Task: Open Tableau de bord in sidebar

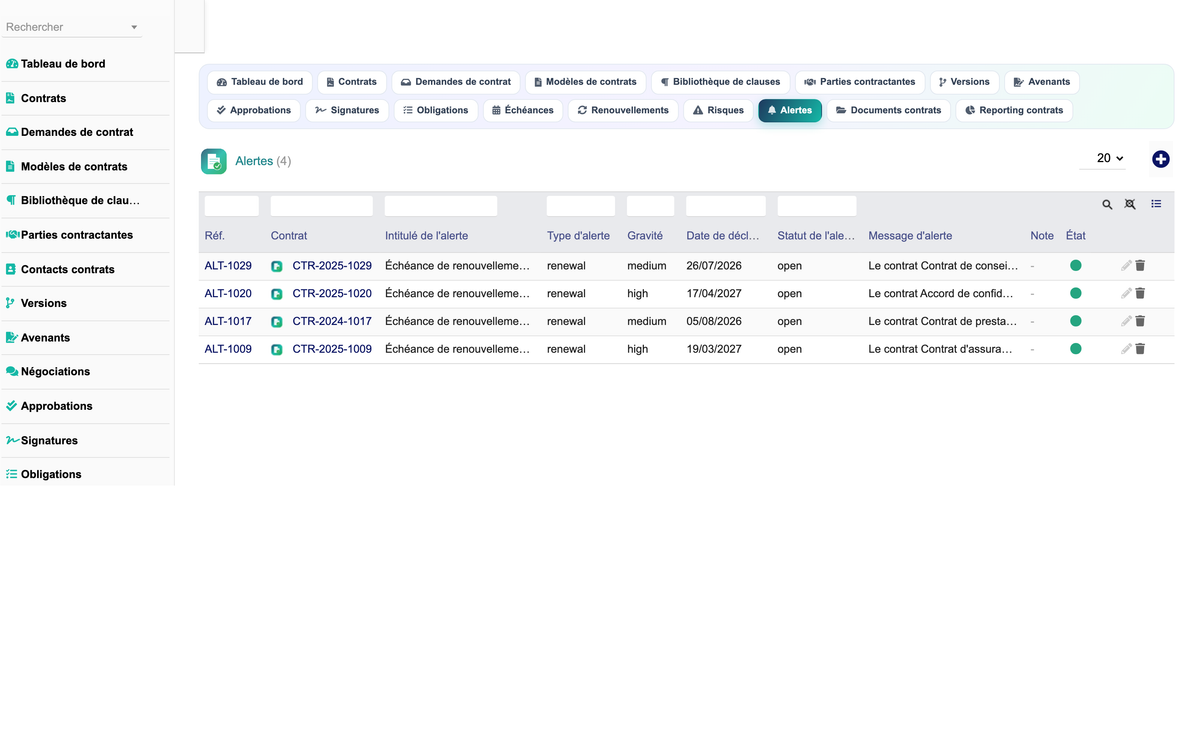Action: pyautogui.click(x=87, y=64)
